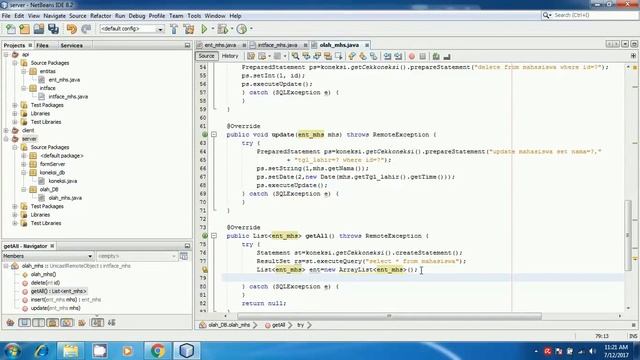
Task: Click the Stop Macro Recording icon
Action: [x=423, y=56]
